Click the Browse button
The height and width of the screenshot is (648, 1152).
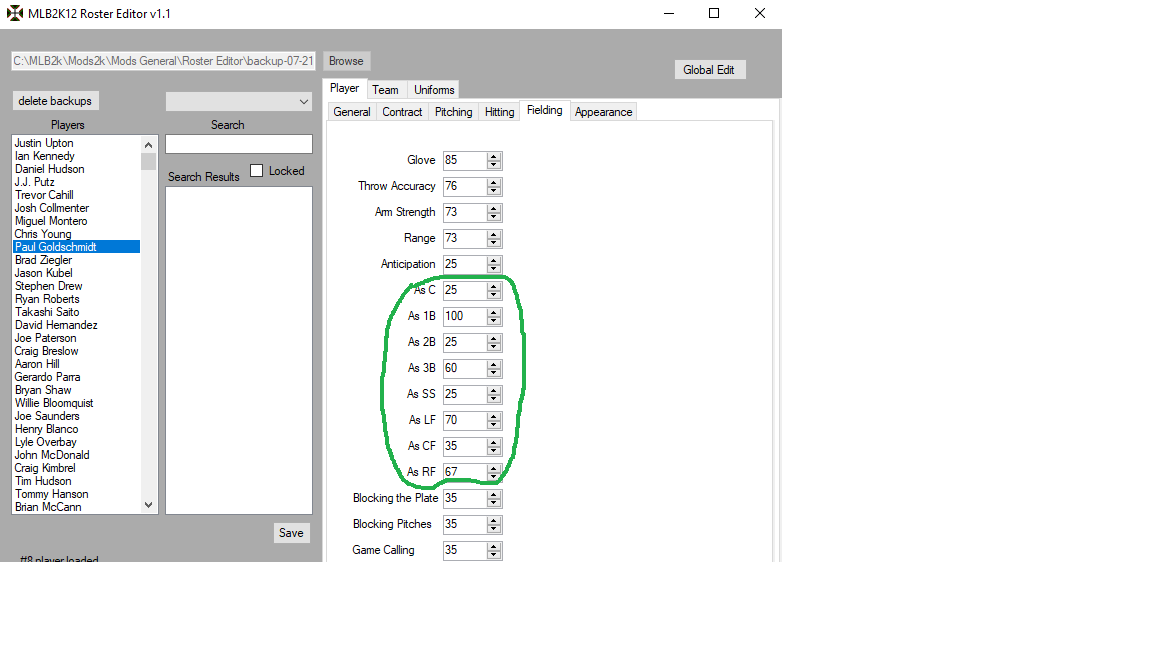click(x=346, y=61)
